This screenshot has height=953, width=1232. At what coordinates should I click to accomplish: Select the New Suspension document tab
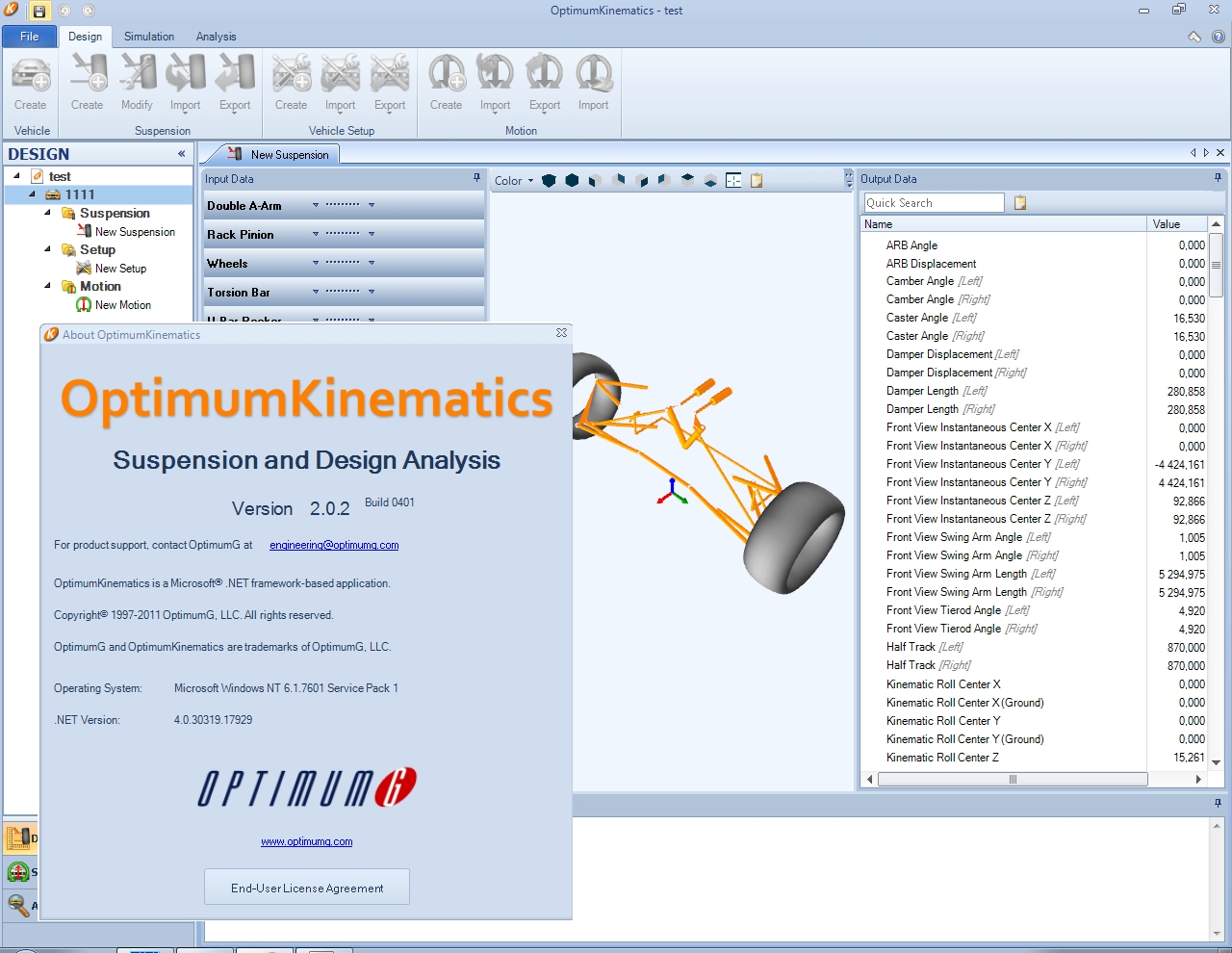click(278, 154)
